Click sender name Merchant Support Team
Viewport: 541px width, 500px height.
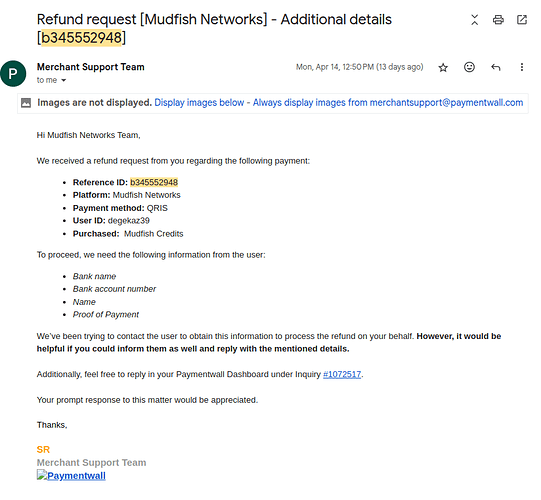[91, 67]
